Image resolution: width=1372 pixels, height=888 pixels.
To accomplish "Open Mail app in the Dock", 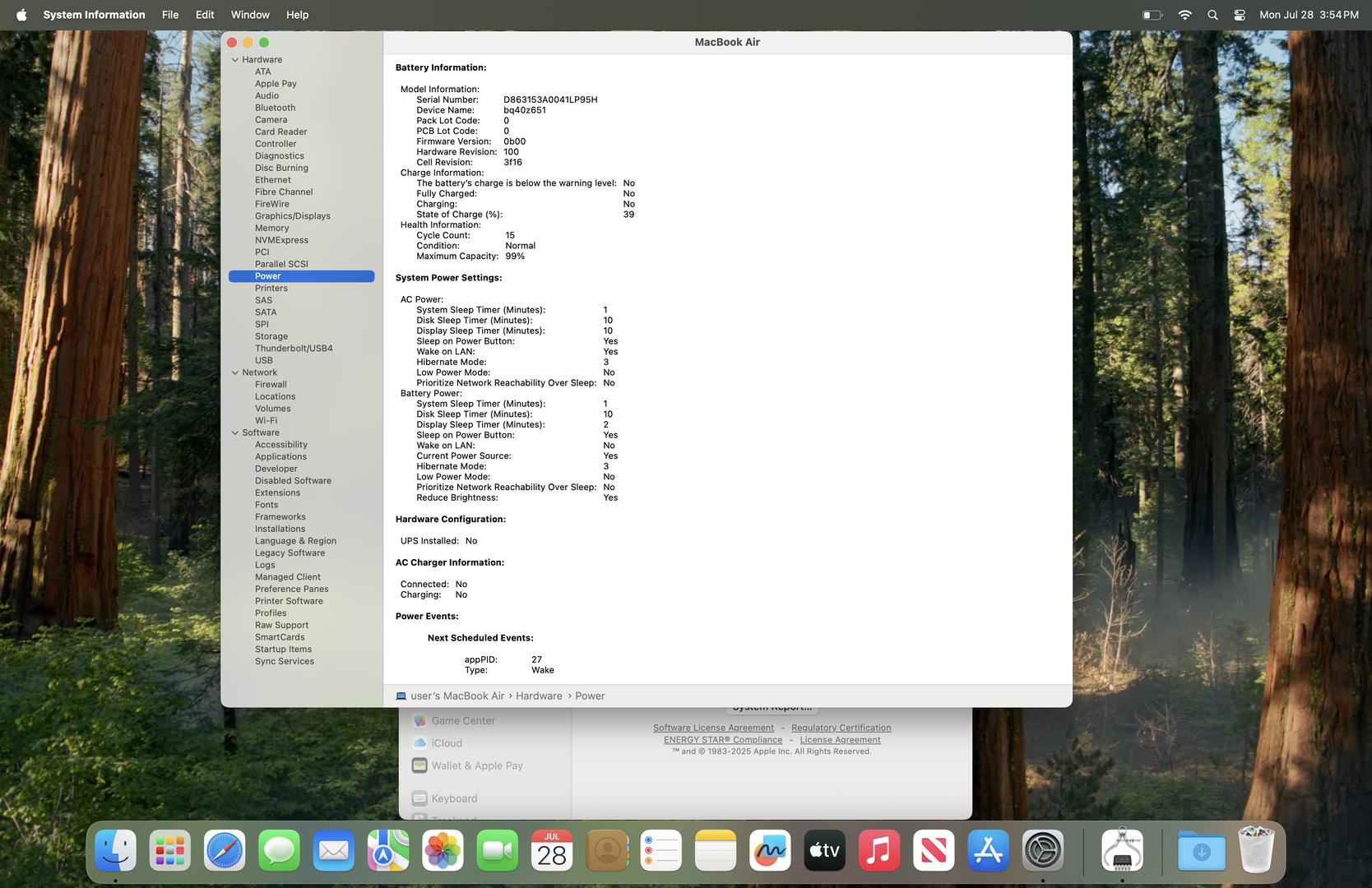I will point(333,850).
